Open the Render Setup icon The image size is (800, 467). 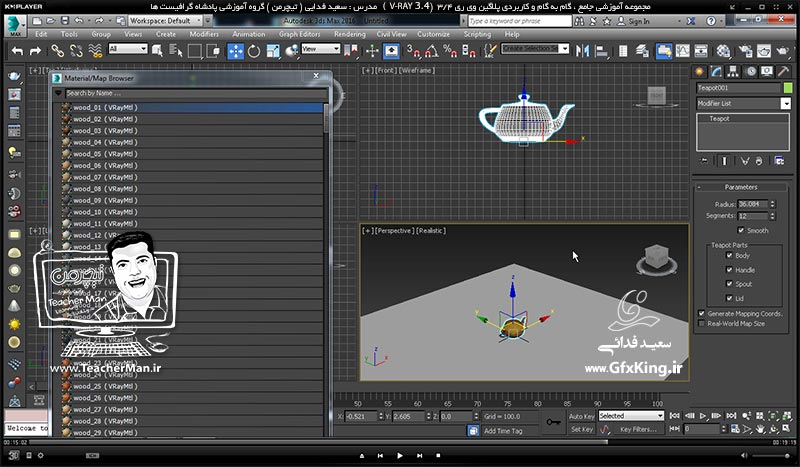pyautogui.click(x=745, y=51)
